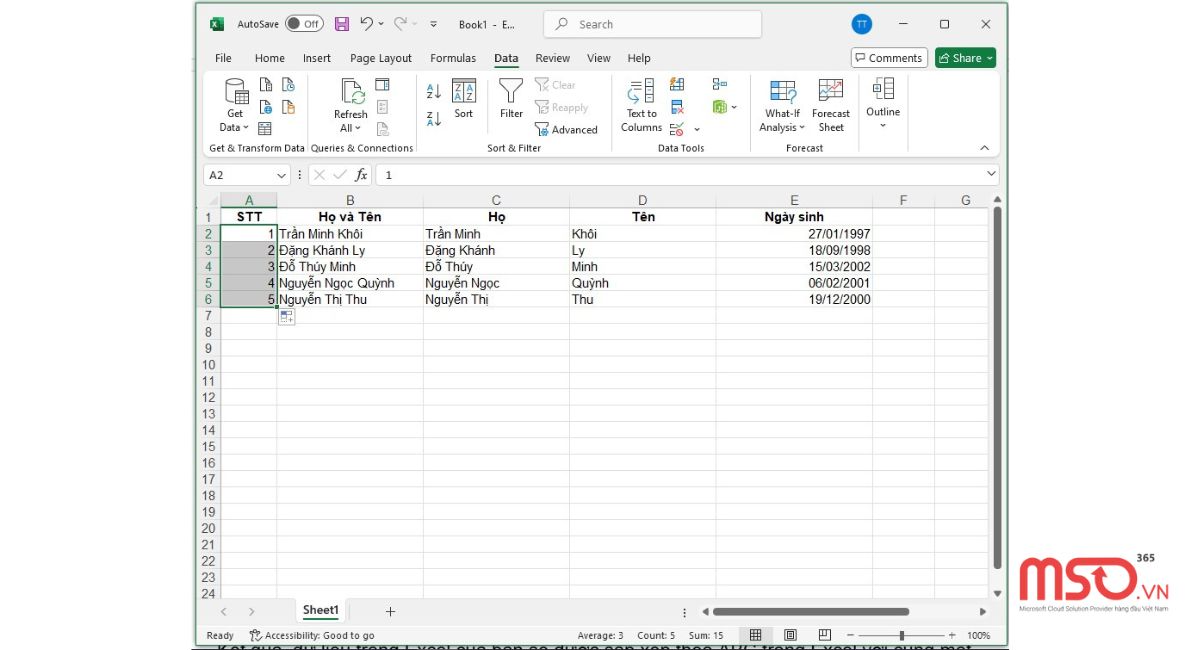The width and height of the screenshot is (1200, 650).
Task: Add a new sheet with plus icon
Action: point(390,611)
